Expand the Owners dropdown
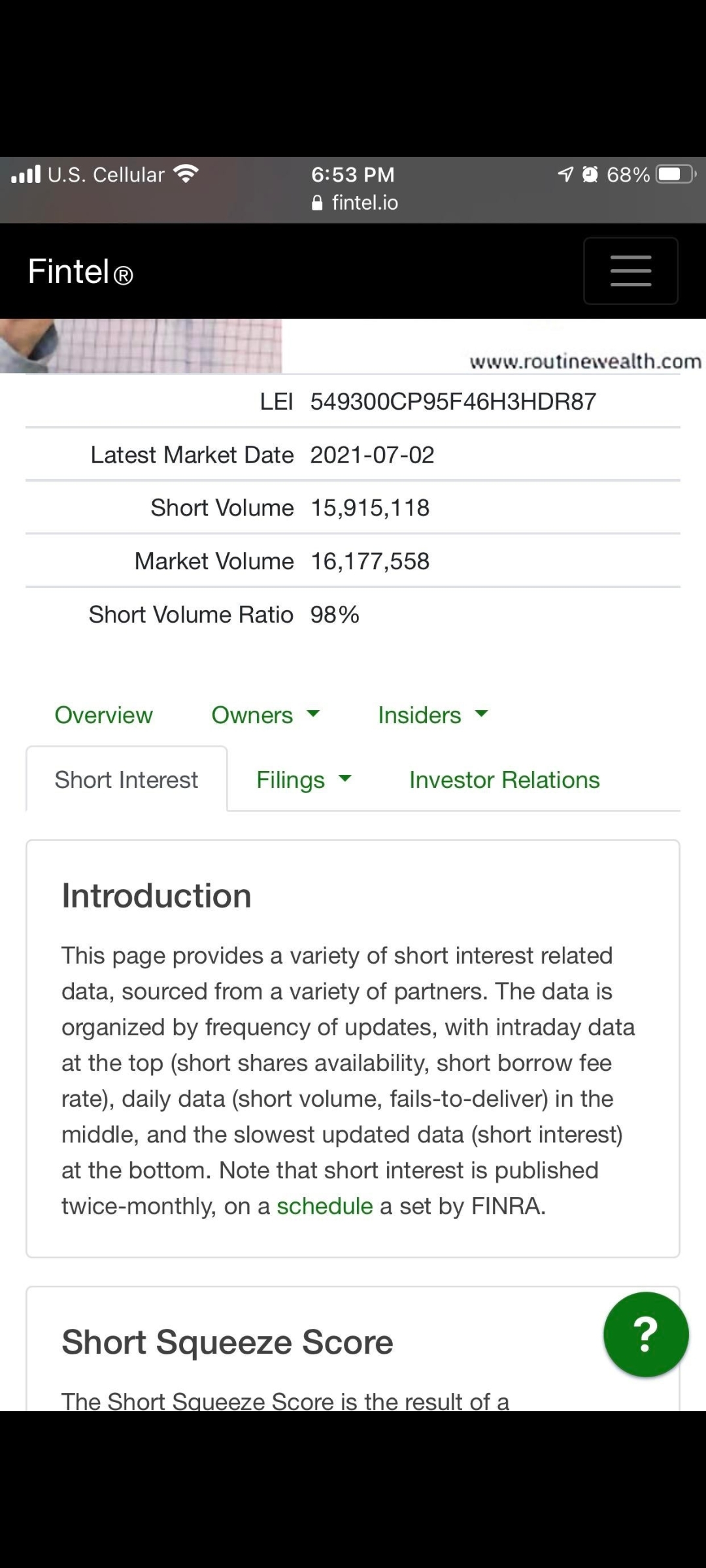 pyautogui.click(x=265, y=715)
